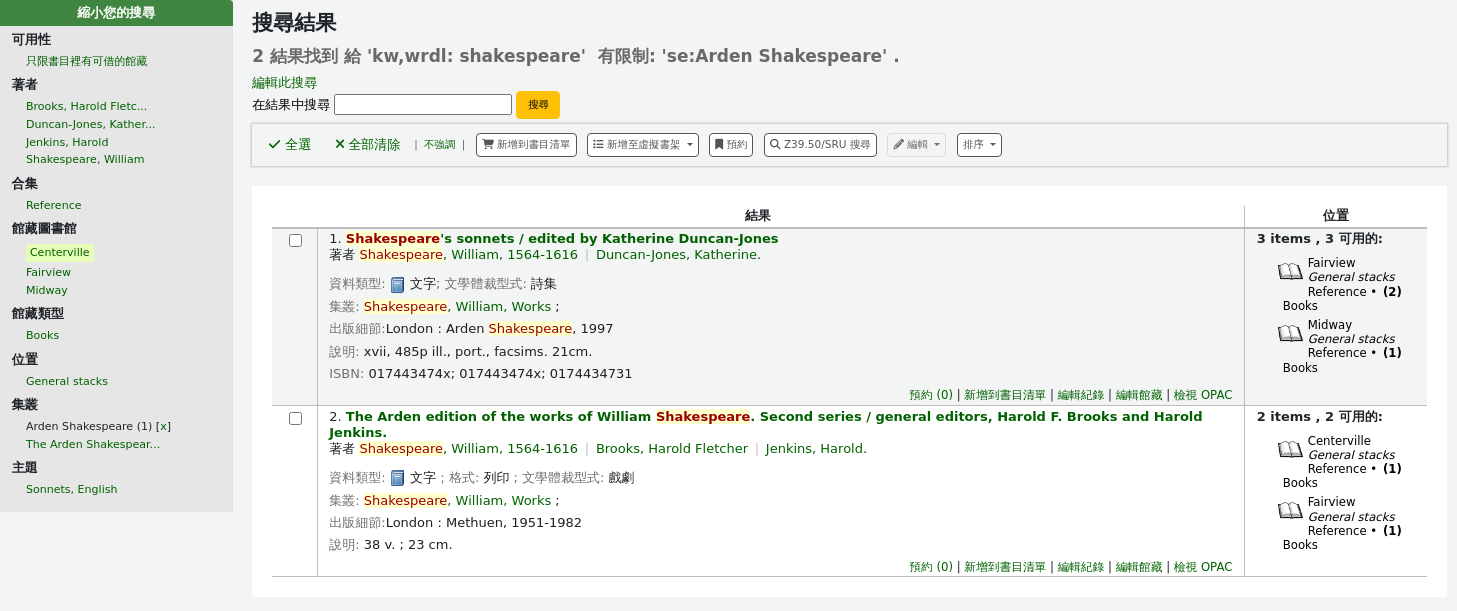Filter by The Arden Shakespear... series
This screenshot has width=1457, height=611.
click(x=93, y=444)
